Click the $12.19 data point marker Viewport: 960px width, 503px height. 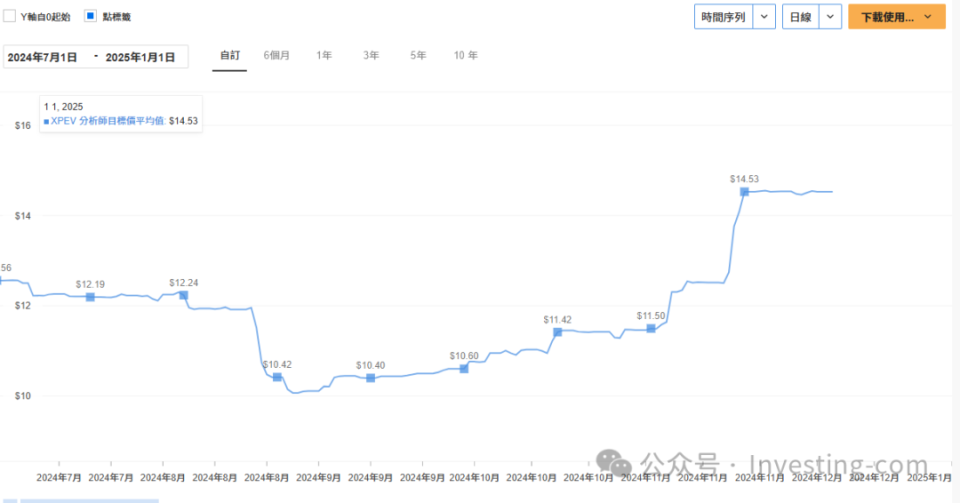pos(90,297)
